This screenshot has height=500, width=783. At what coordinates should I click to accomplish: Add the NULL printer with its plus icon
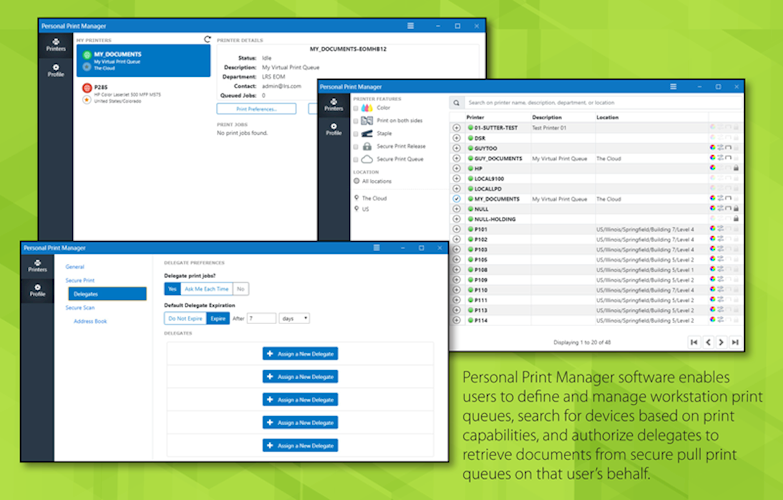[x=456, y=209]
